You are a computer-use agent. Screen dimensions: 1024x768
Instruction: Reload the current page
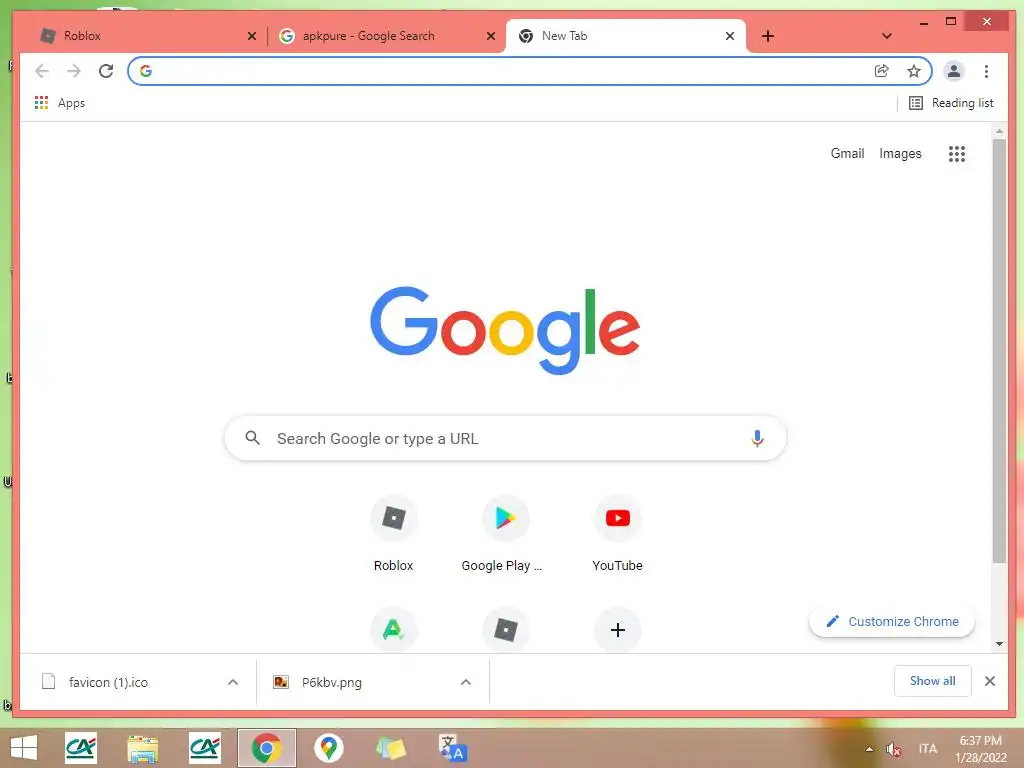click(x=106, y=71)
